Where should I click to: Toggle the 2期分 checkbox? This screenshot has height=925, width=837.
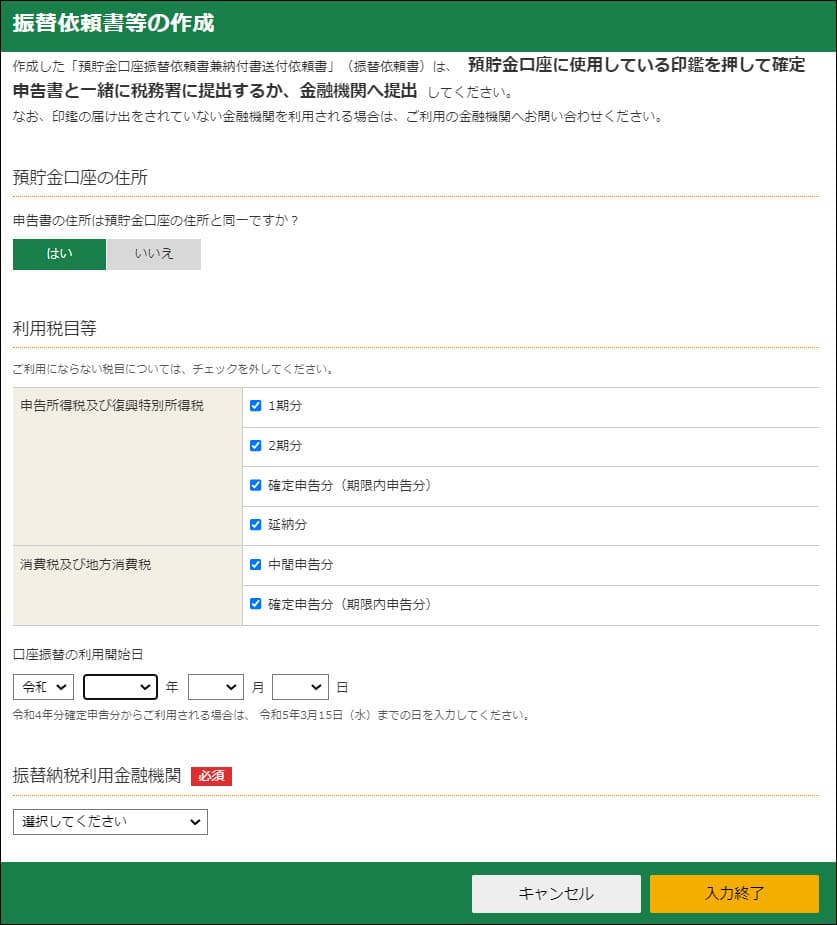(x=256, y=446)
